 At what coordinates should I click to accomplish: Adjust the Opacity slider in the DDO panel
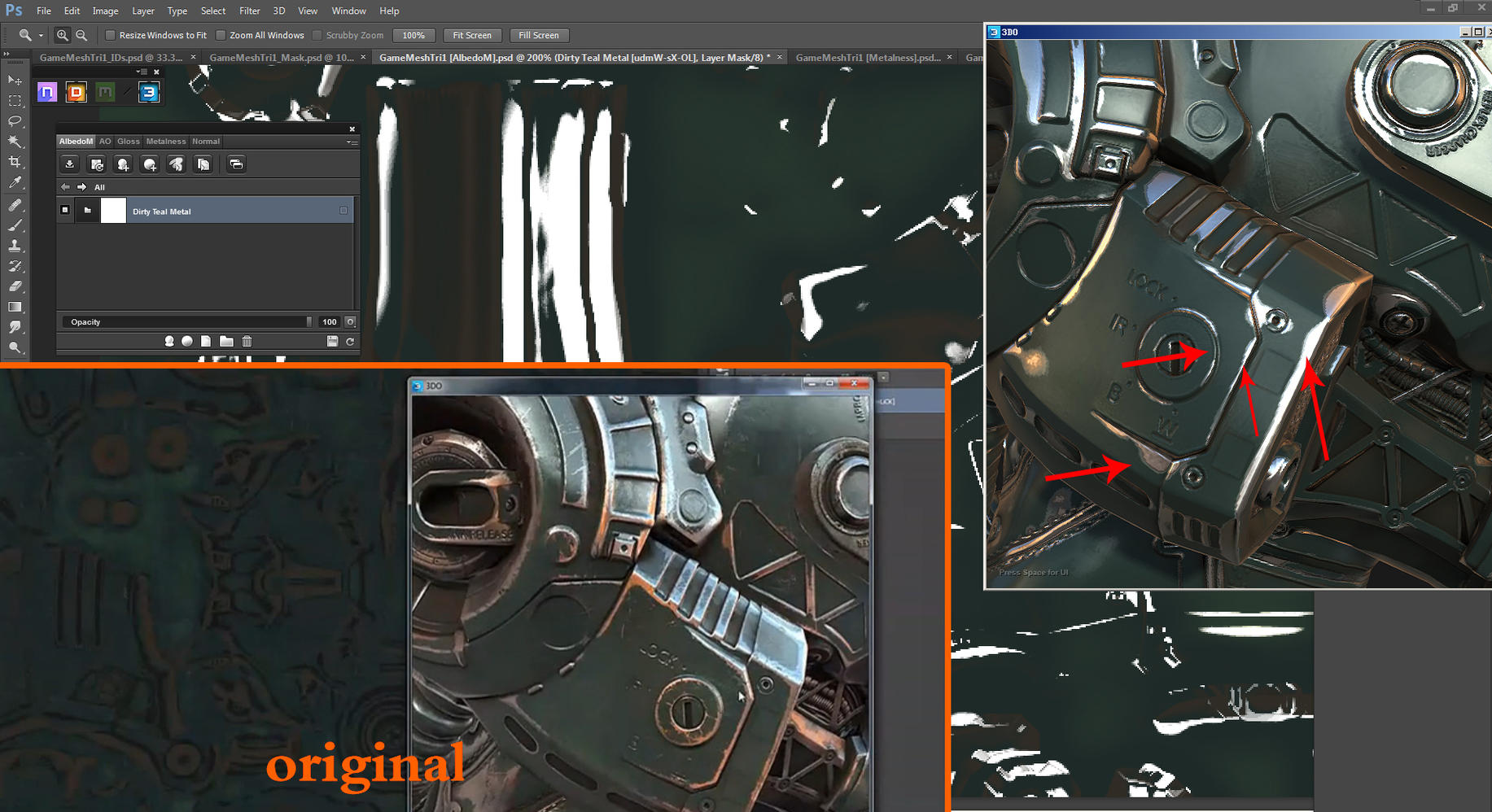[x=309, y=321]
